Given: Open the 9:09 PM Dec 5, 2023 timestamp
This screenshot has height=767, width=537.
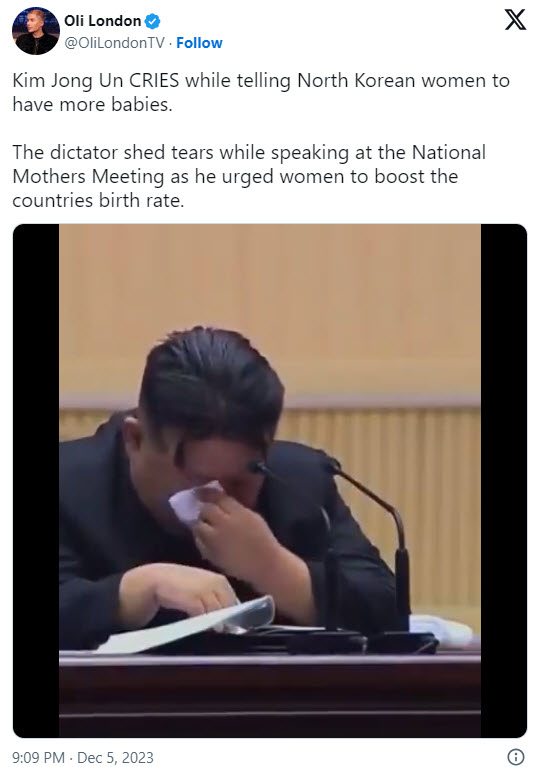Looking at the screenshot, I should (x=83, y=757).
